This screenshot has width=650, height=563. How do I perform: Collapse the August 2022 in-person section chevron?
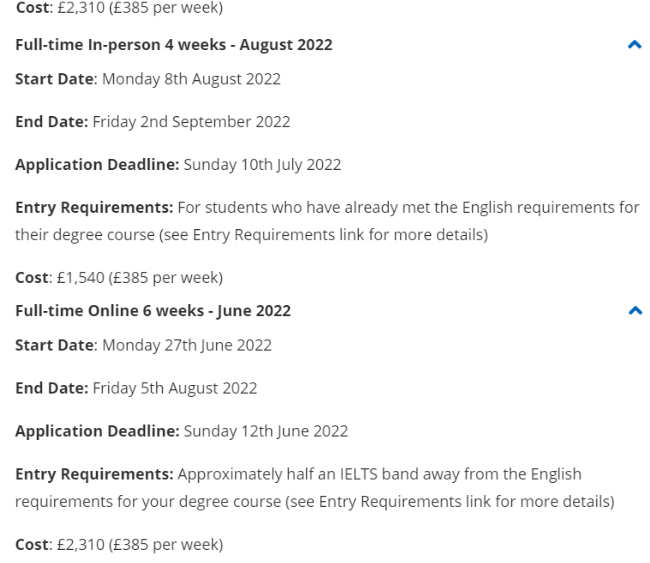(x=635, y=45)
